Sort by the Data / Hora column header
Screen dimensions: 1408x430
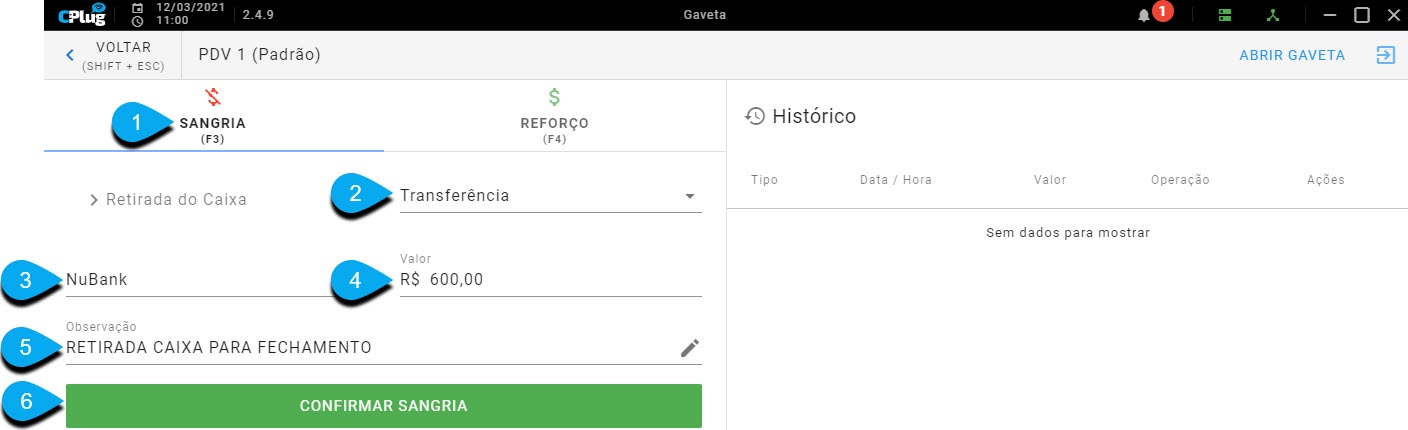click(x=896, y=180)
